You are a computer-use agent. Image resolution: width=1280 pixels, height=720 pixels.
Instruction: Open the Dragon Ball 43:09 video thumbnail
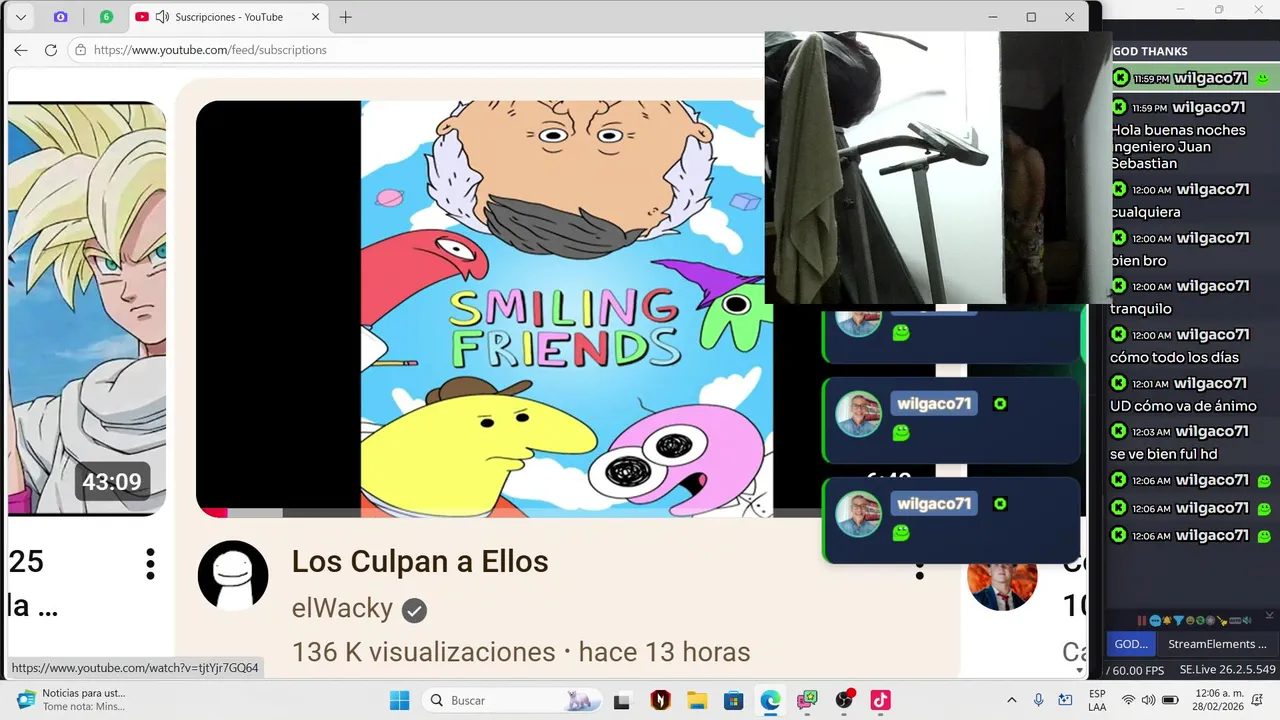(x=87, y=308)
